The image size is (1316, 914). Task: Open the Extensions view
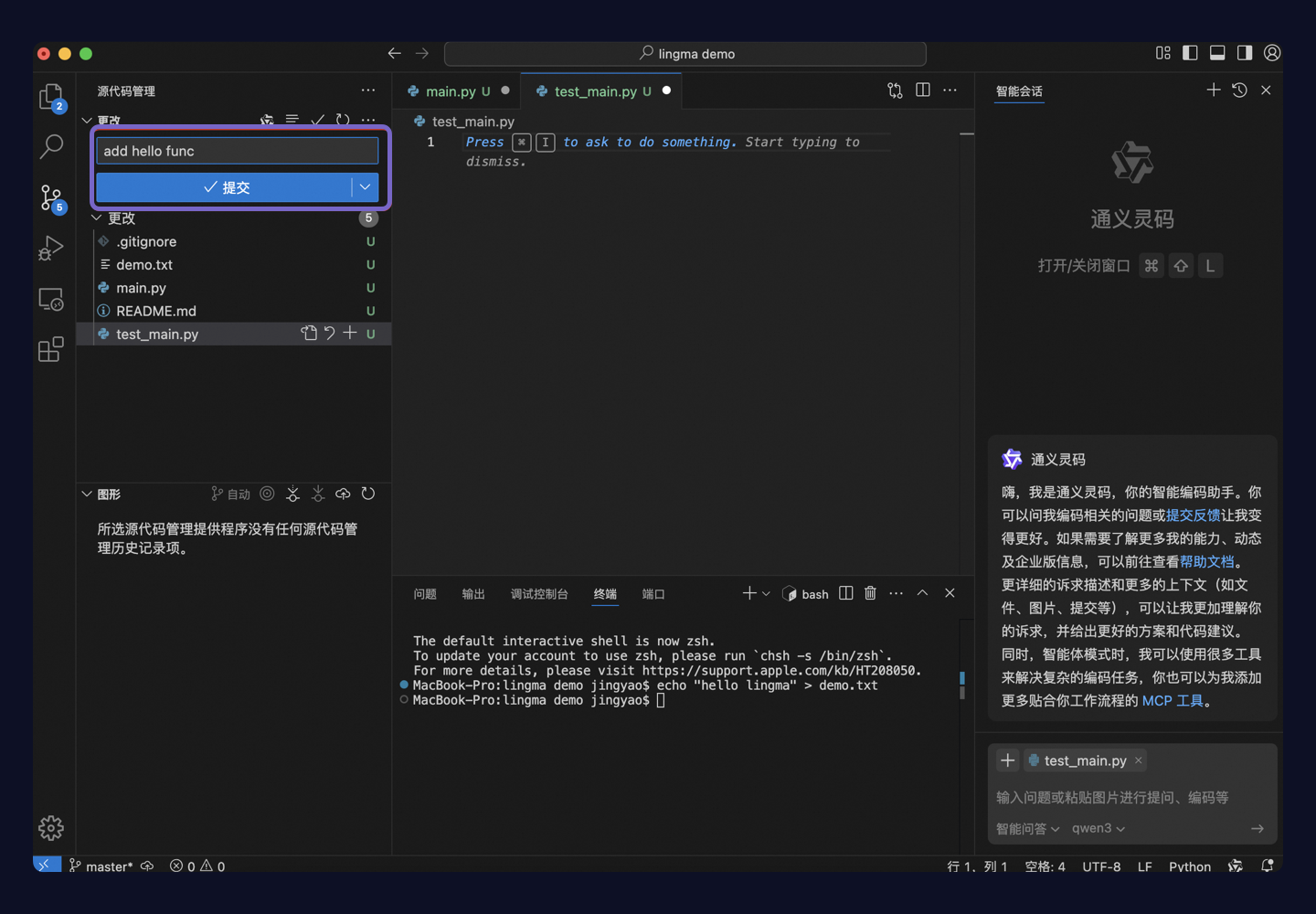pyautogui.click(x=51, y=349)
